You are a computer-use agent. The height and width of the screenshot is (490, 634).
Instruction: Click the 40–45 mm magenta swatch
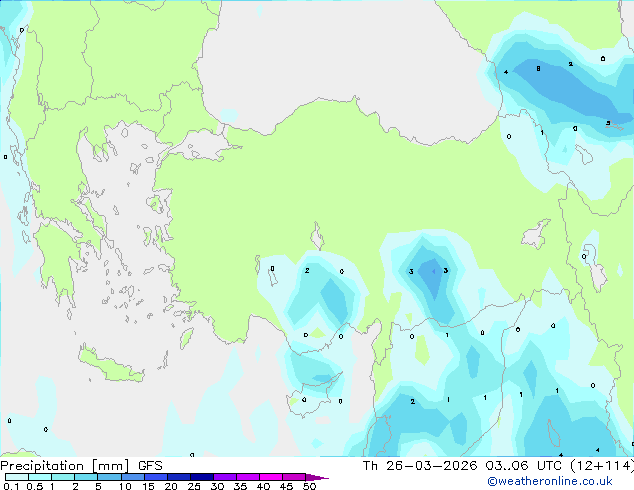point(271,477)
